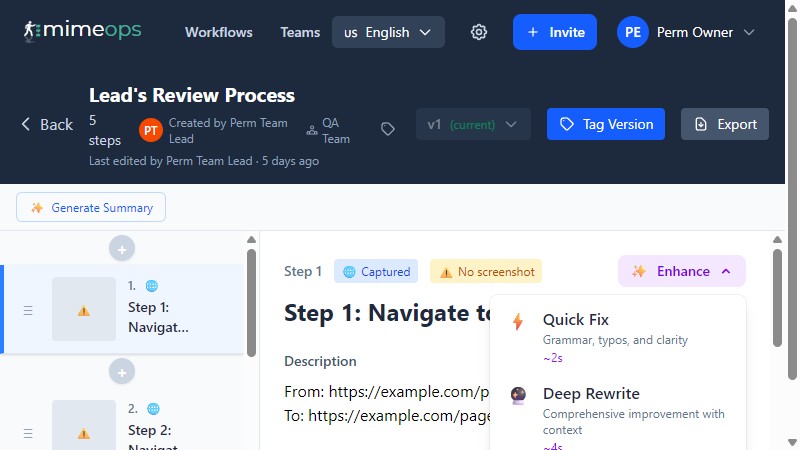The image size is (800, 450).
Task: Click the PT creator avatar
Action: coord(151,131)
